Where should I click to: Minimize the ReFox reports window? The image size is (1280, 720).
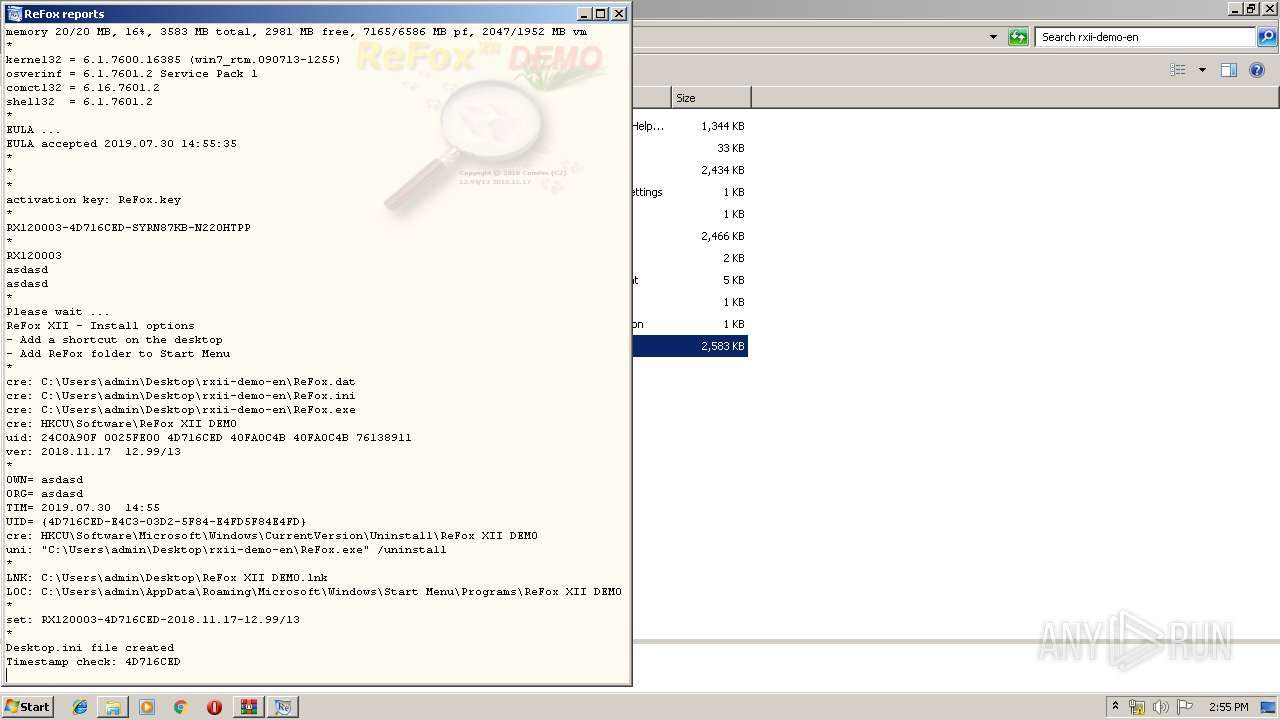[x=584, y=14]
